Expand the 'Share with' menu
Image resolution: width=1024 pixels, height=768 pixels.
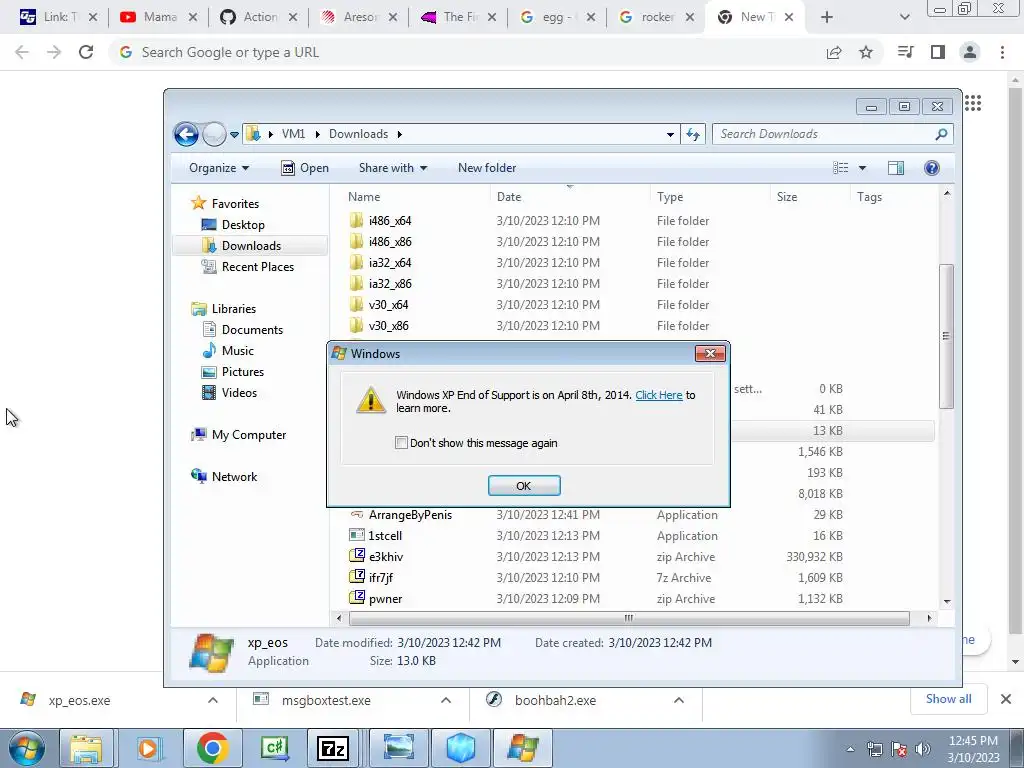tap(392, 168)
